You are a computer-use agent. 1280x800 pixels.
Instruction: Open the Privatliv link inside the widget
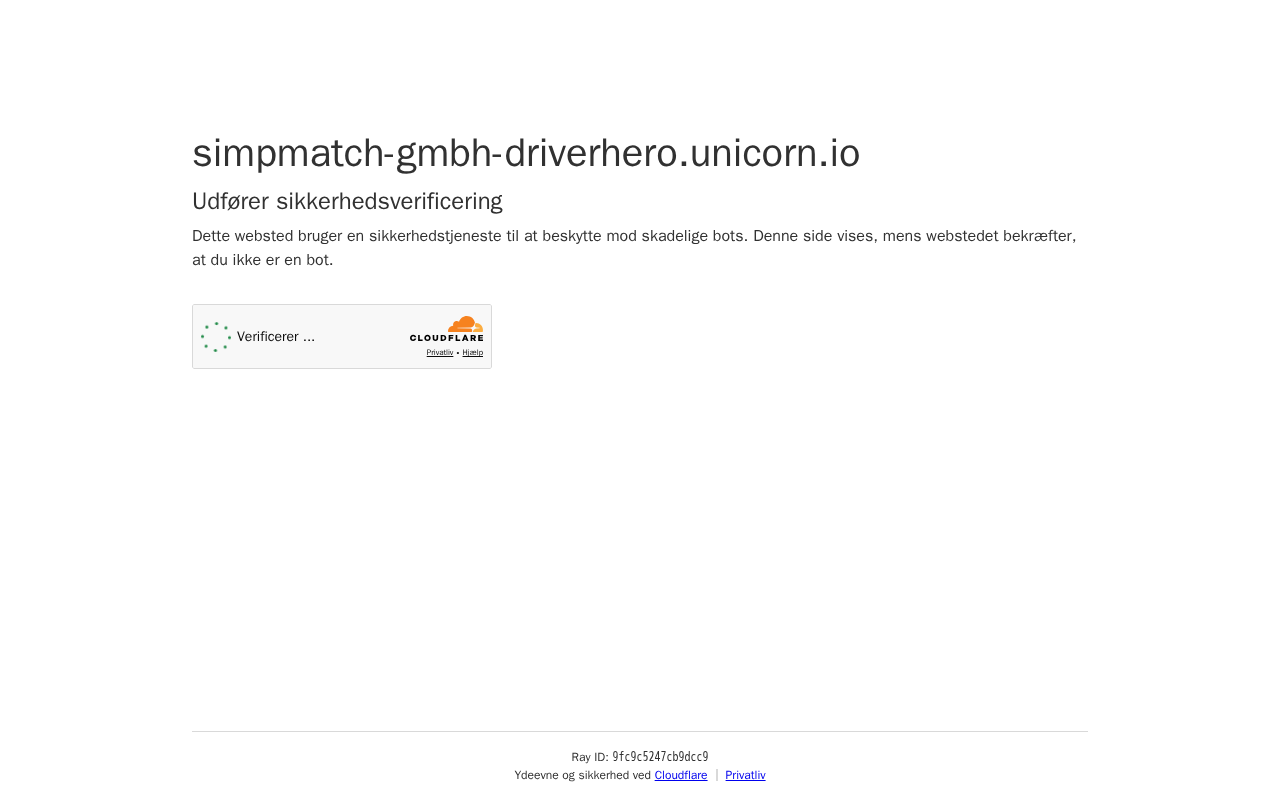click(x=440, y=352)
